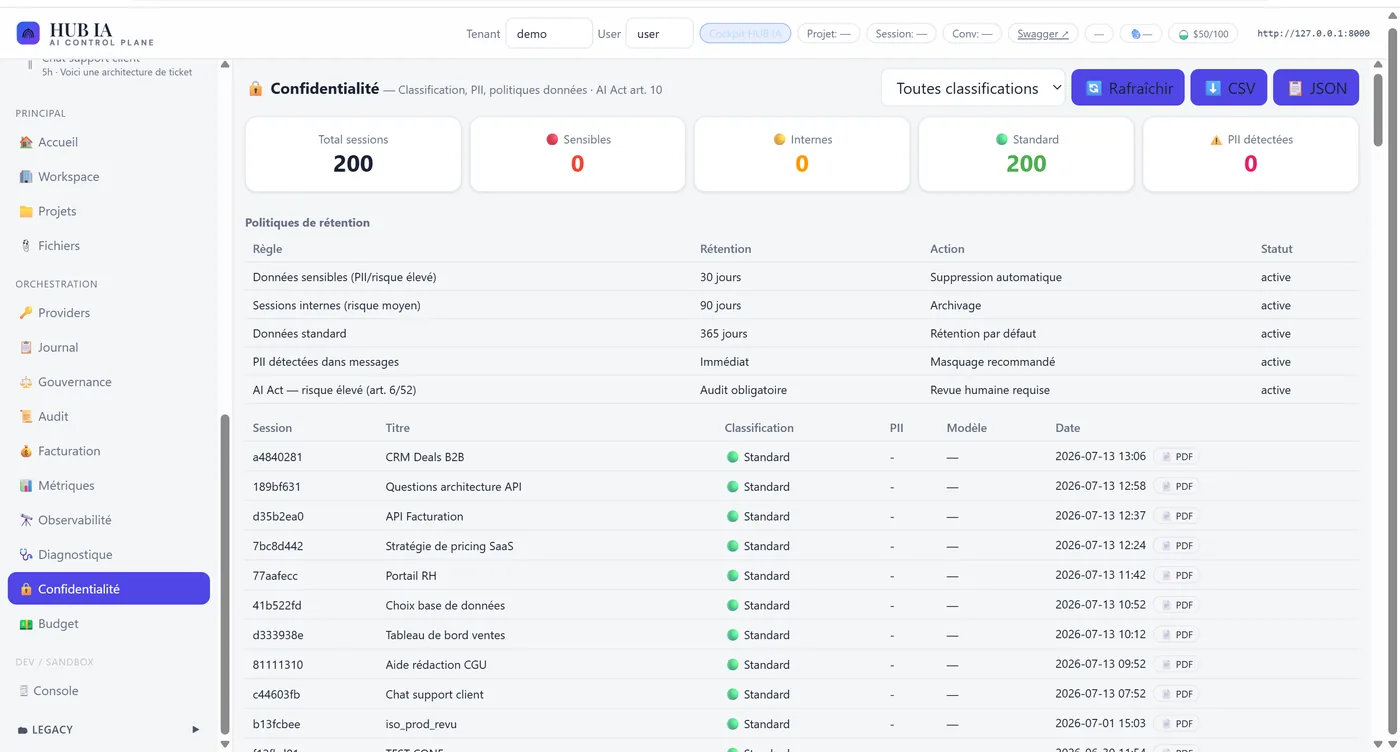Download PDF for Choix base de données
Viewport: 1400px width, 752px height.
[x=1177, y=605]
